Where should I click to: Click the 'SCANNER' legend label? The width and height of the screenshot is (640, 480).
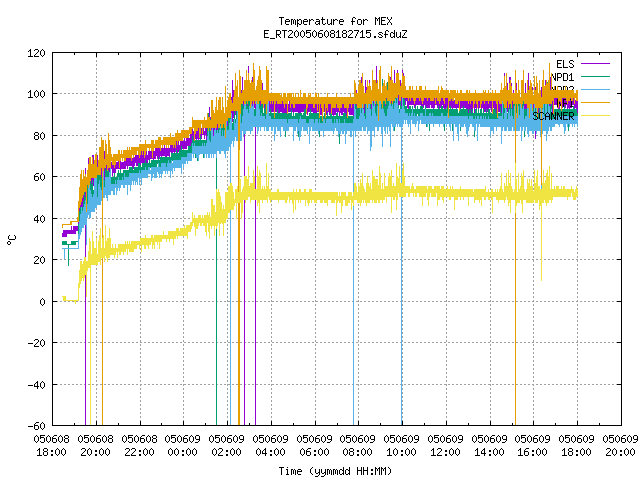[x=553, y=116]
